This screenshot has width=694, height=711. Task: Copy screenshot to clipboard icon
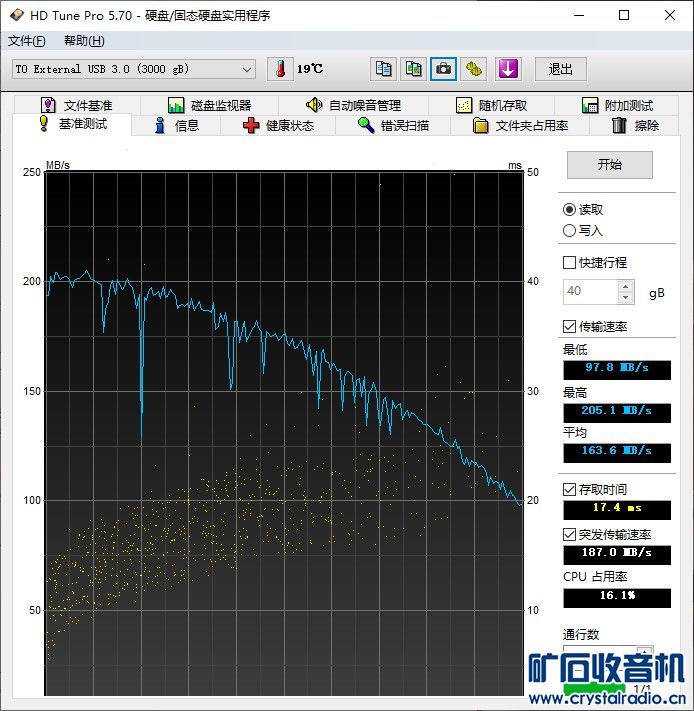(413, 69)
